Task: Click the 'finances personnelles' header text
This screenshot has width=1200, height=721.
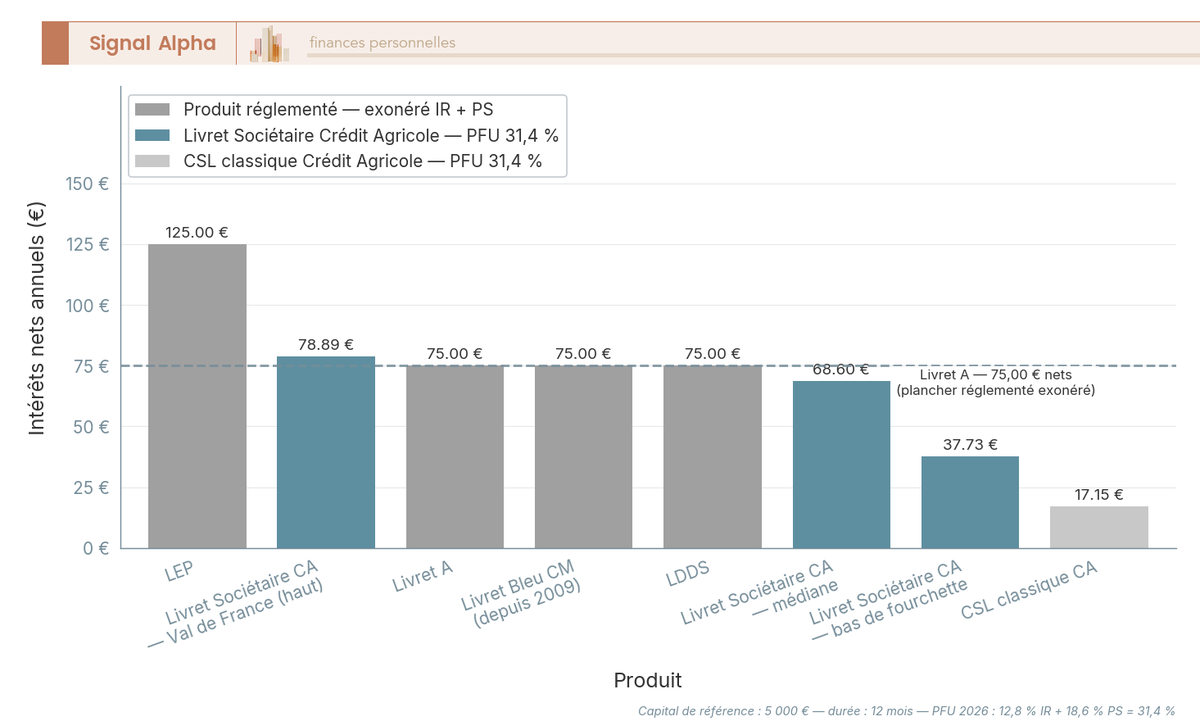Action: click(382, 43)
